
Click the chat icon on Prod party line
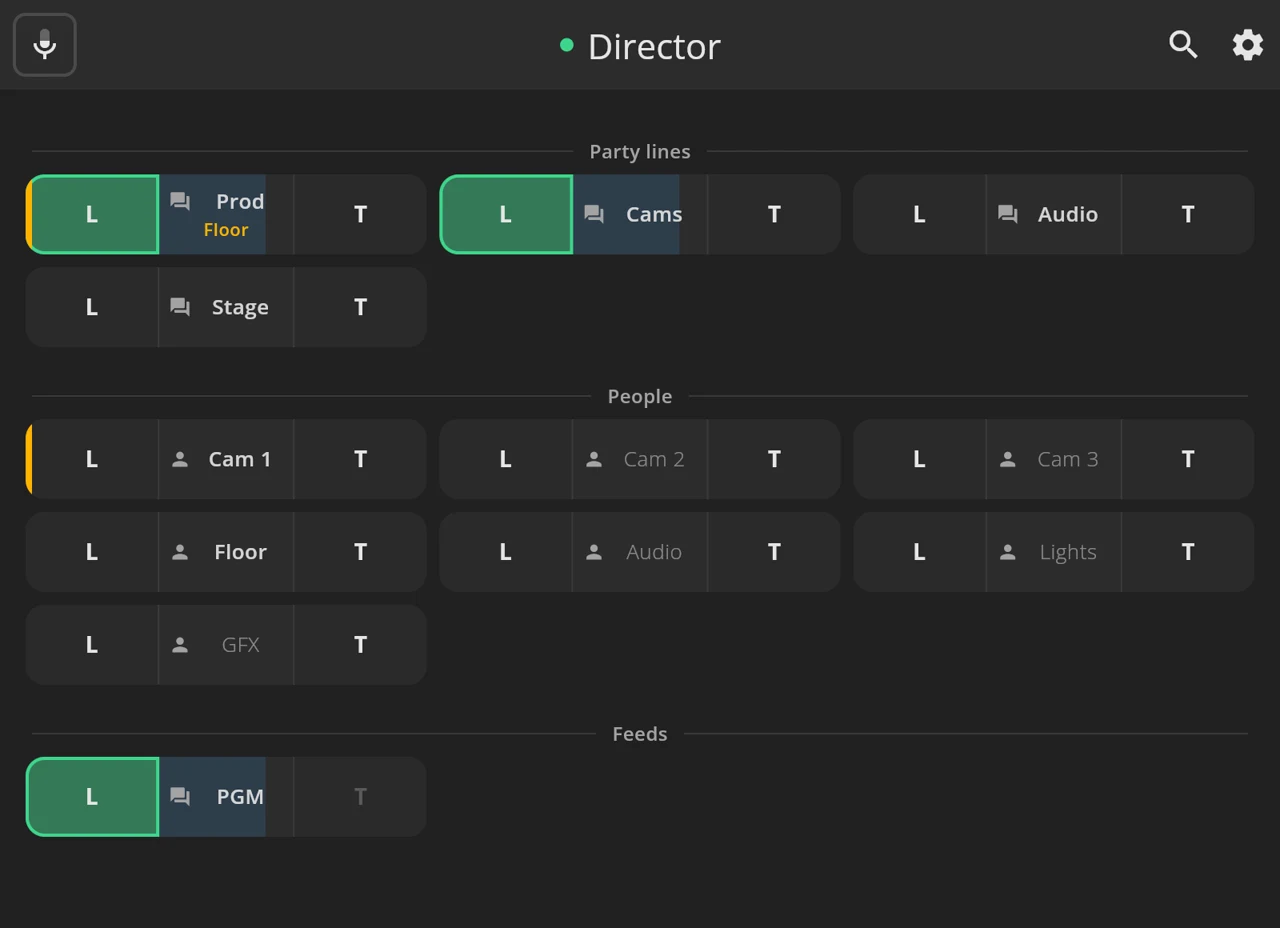point(180,201)
